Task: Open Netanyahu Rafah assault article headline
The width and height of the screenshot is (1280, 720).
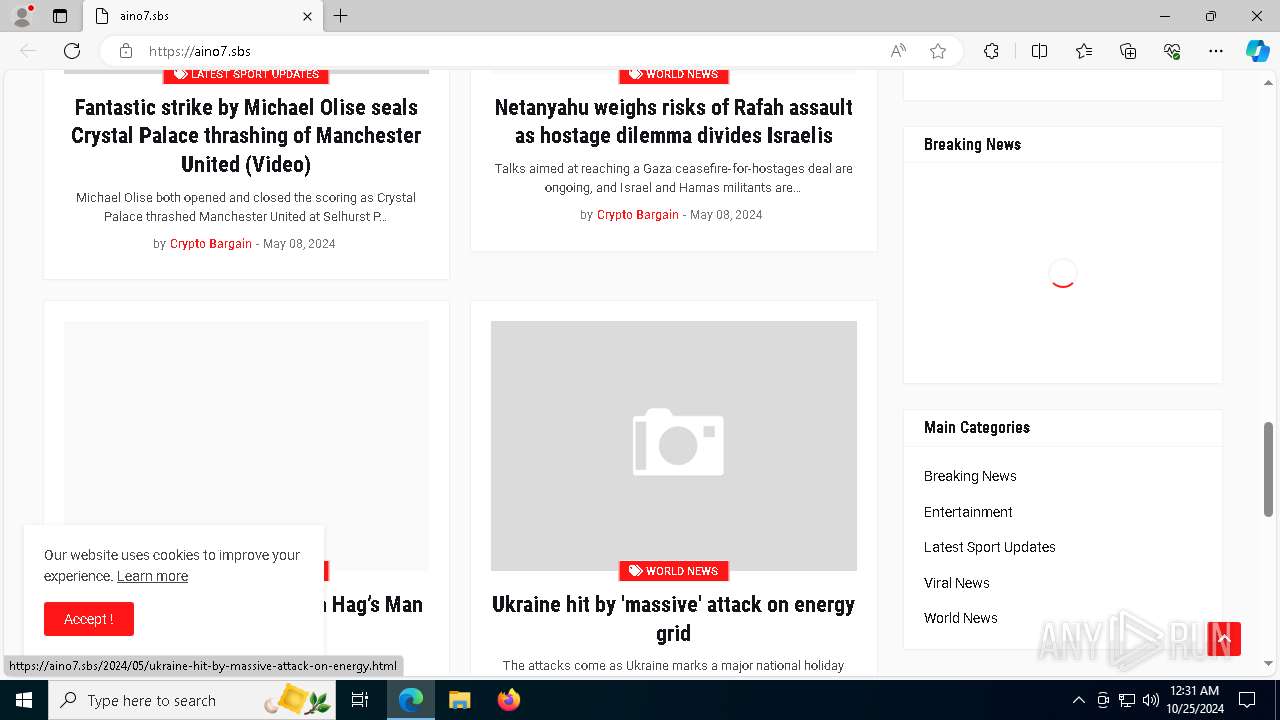Action: [x=674, y=121]
